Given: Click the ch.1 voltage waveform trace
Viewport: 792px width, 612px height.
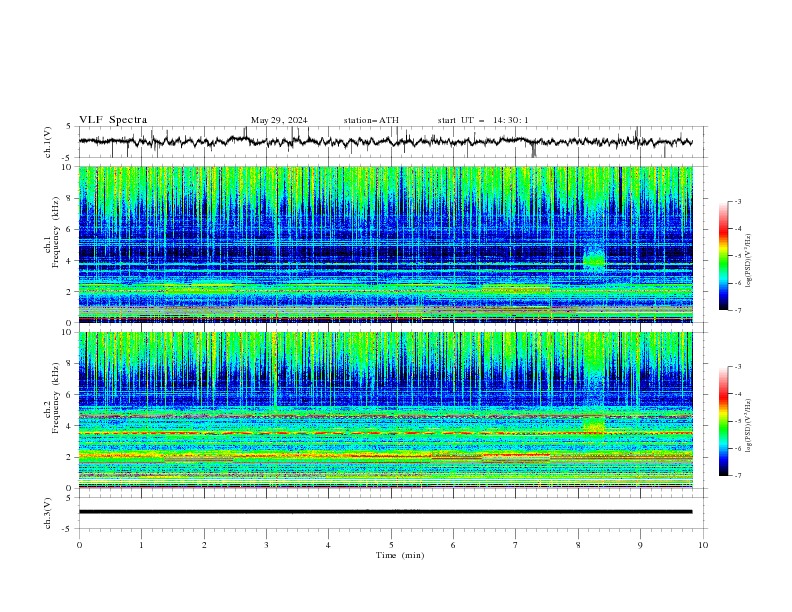Looking at the screenshot, I should point(386,142).
